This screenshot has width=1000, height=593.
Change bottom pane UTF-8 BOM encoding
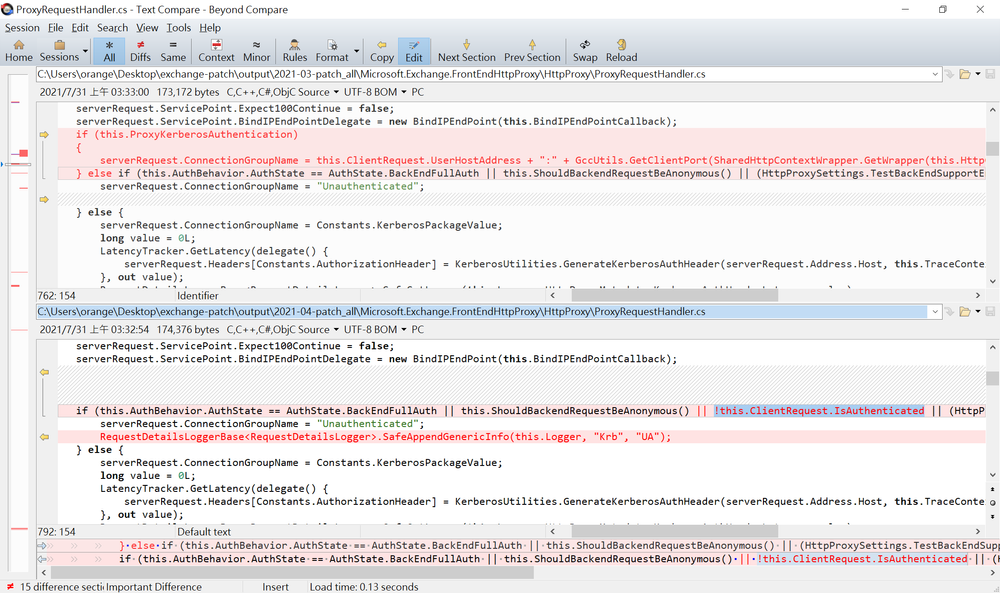[x=375, y=329]
